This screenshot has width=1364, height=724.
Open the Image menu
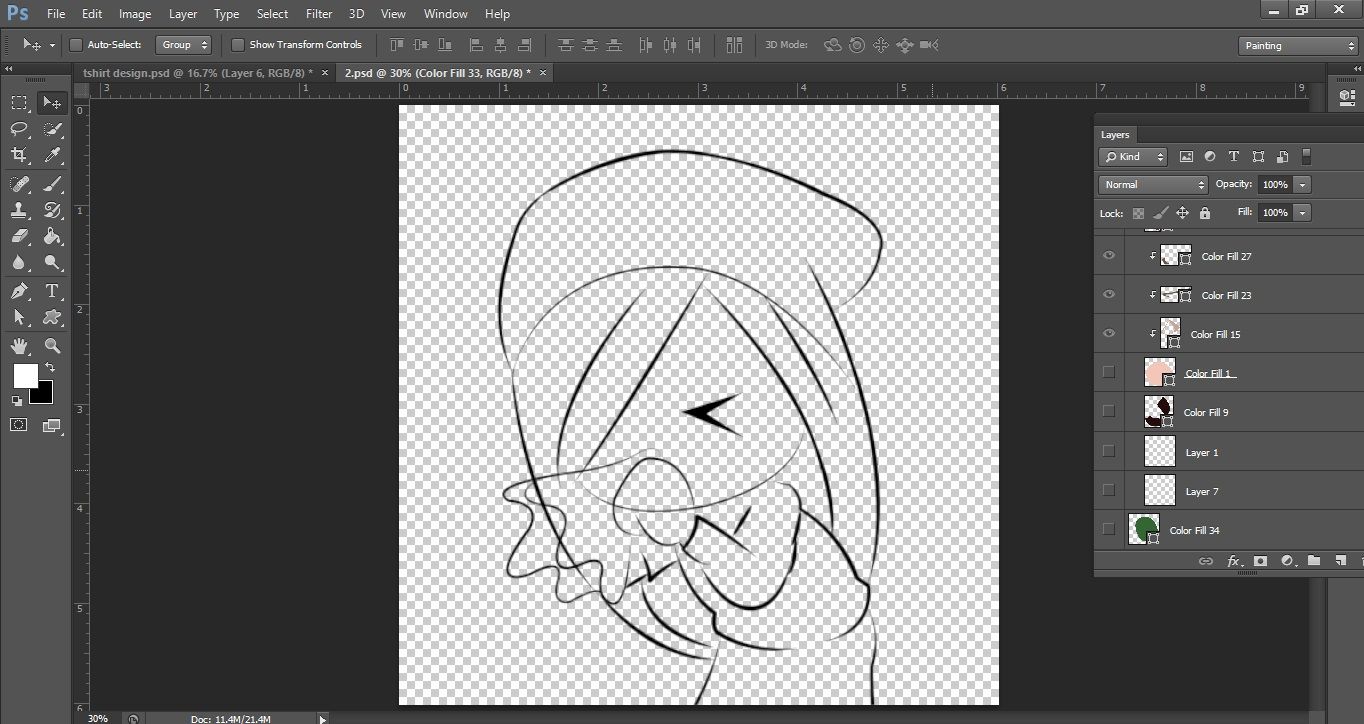point(135,14)
